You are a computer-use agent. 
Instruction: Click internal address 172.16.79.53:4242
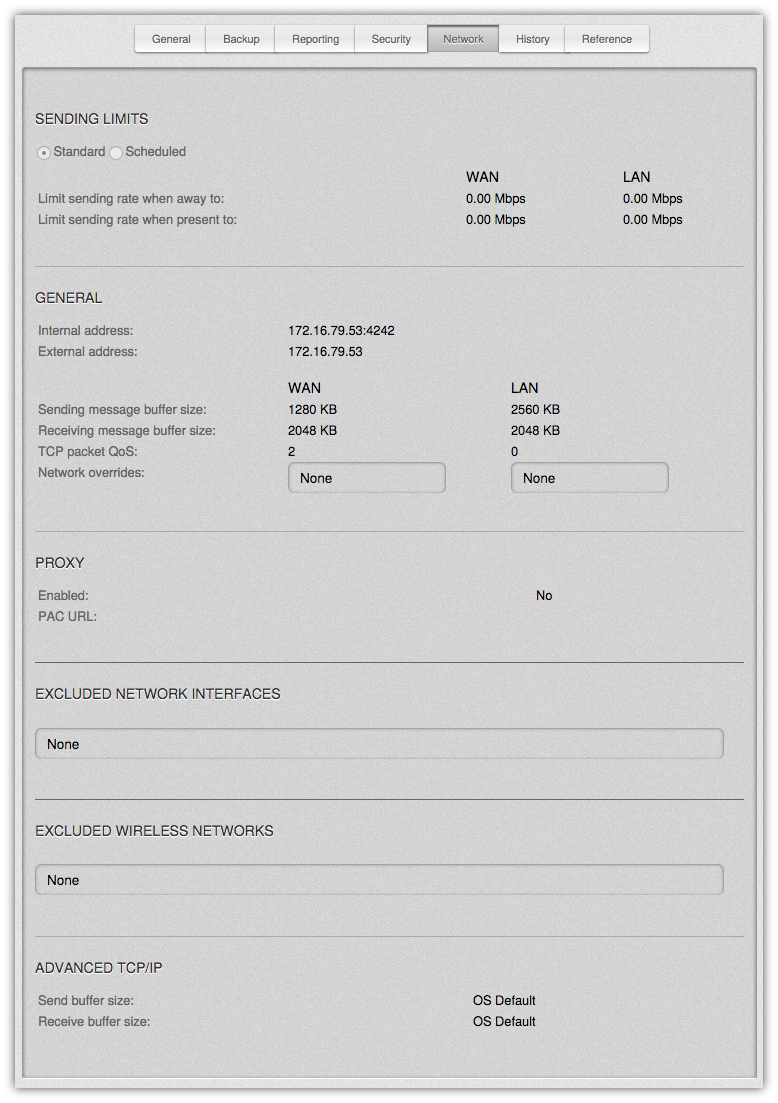341,331
